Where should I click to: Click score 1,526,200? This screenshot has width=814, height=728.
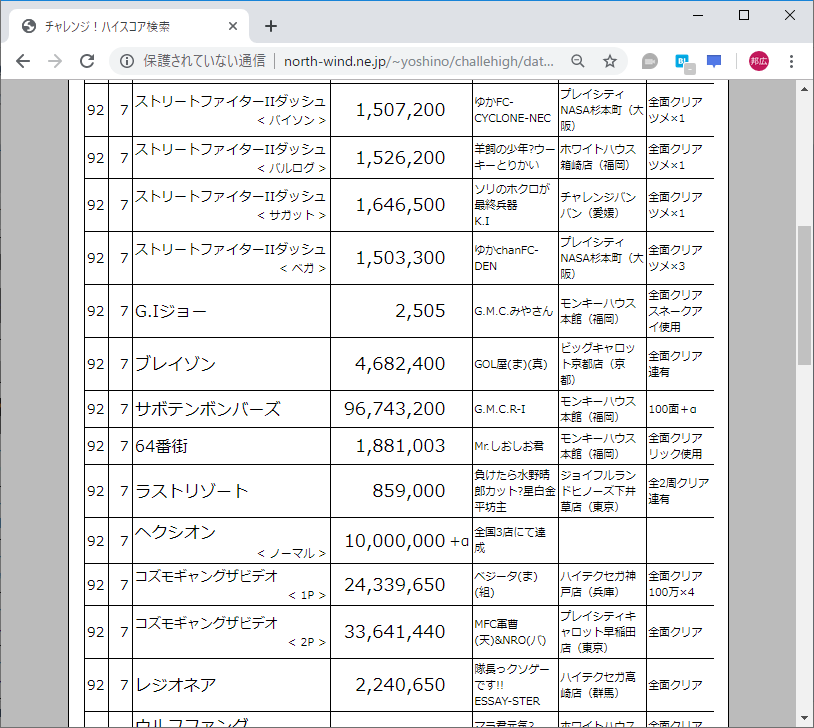click(400, 158)
